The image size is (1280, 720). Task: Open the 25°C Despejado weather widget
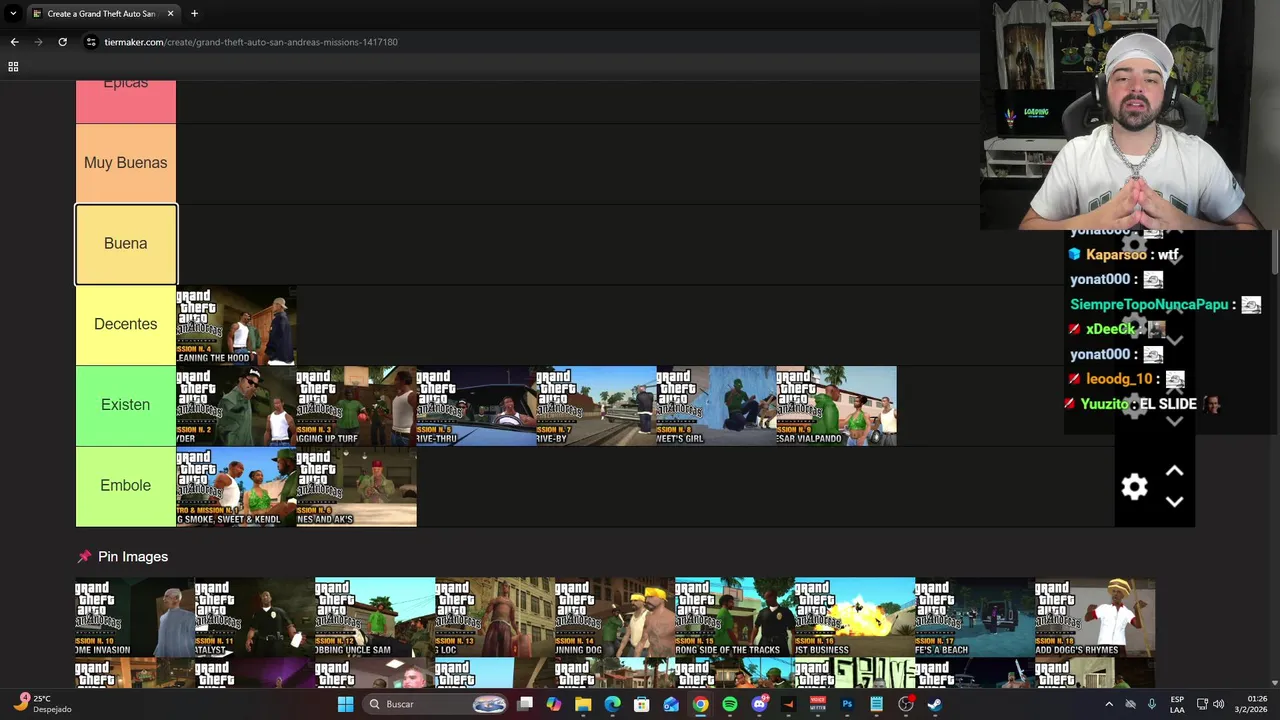pyautogui.click(x=42, y=704)
